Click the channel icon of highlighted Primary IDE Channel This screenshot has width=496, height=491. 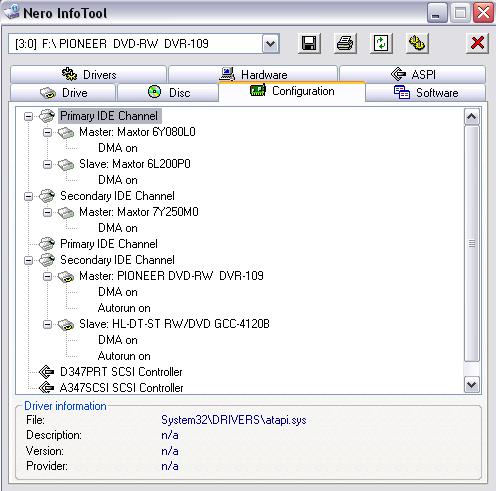tap(47, 116)
